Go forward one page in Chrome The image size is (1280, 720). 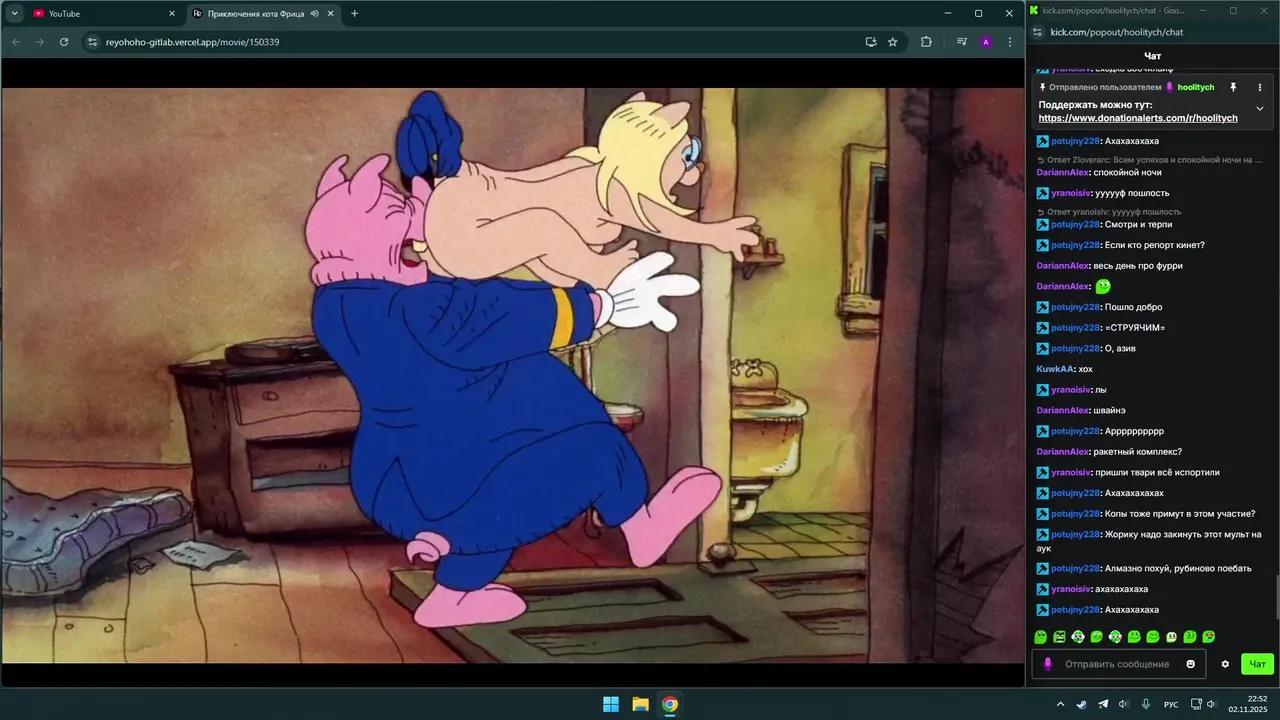pos(40,42)
